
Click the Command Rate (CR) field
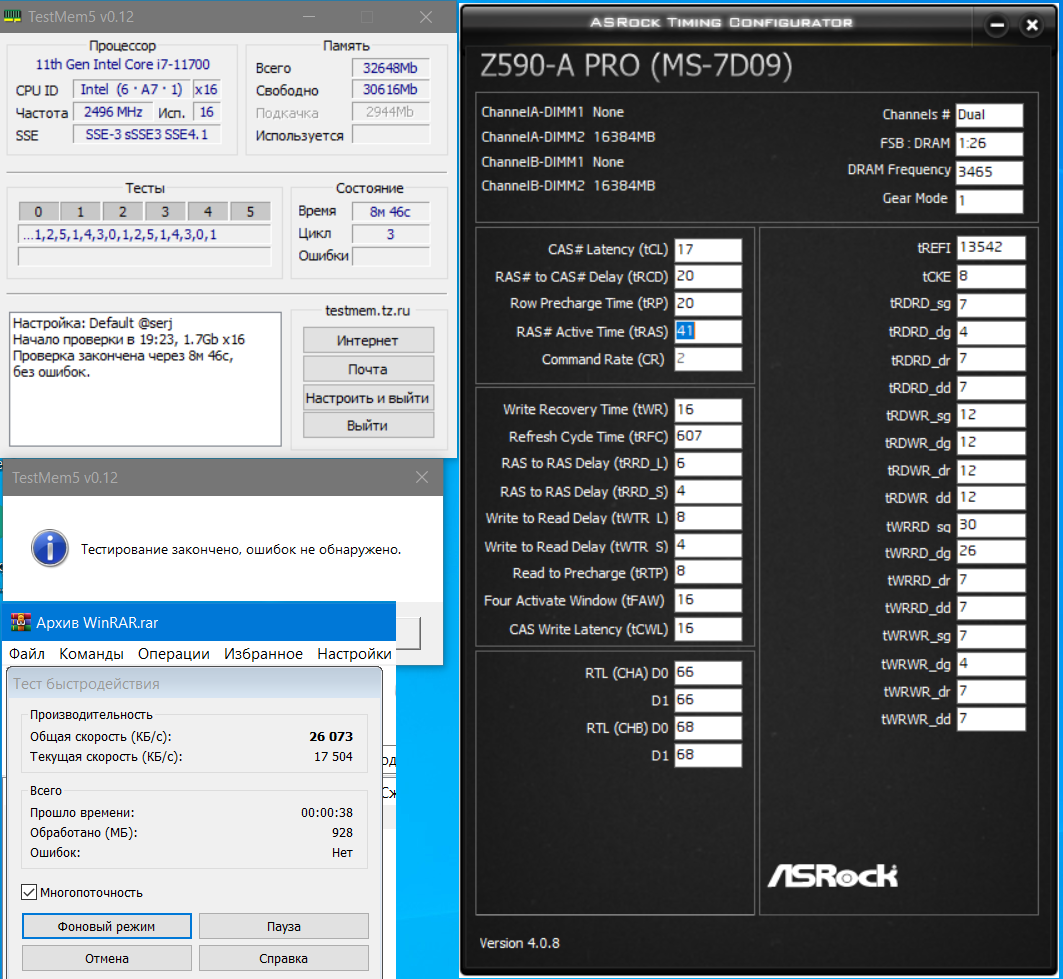click(x=708, y=359)
